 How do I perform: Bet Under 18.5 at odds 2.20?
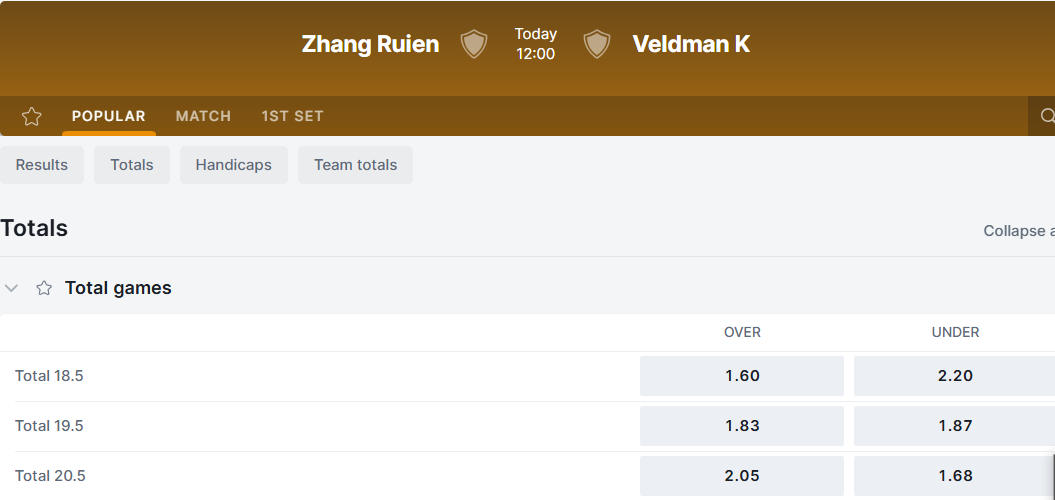tap(954, 376)
